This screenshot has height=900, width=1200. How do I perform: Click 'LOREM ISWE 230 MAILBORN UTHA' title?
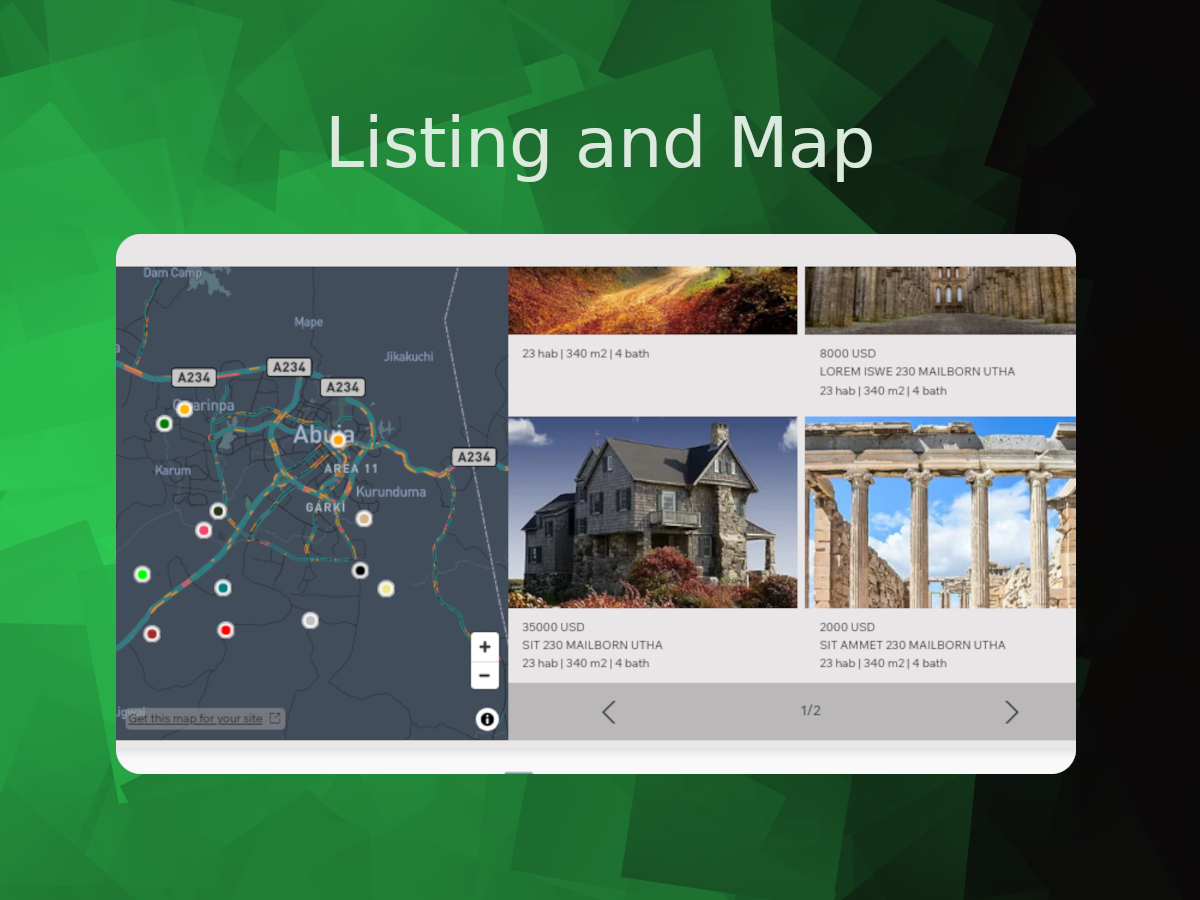(917, 372)
